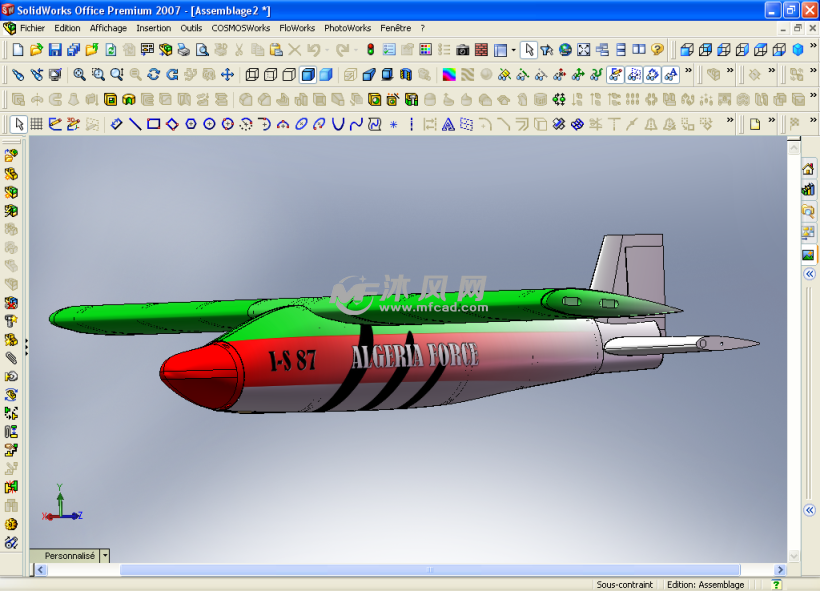Click the Sous-contraint status text
The image size is (820, 591).
[x=625, y=584]
